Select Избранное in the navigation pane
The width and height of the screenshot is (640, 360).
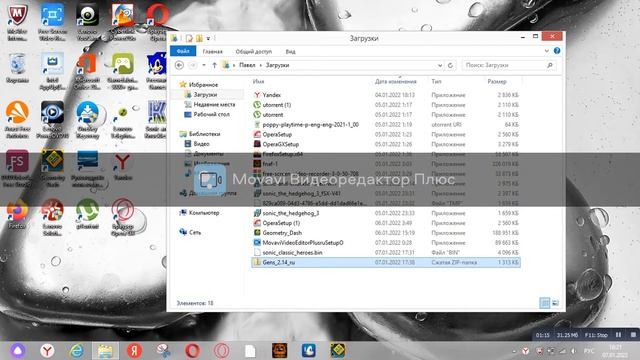(x=203, y=84)
